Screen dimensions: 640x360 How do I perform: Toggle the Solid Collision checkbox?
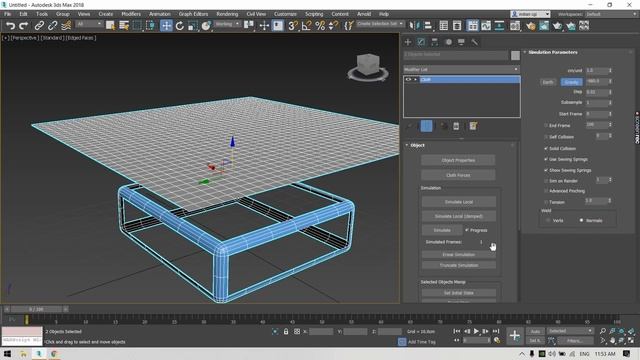pos(546,149)
